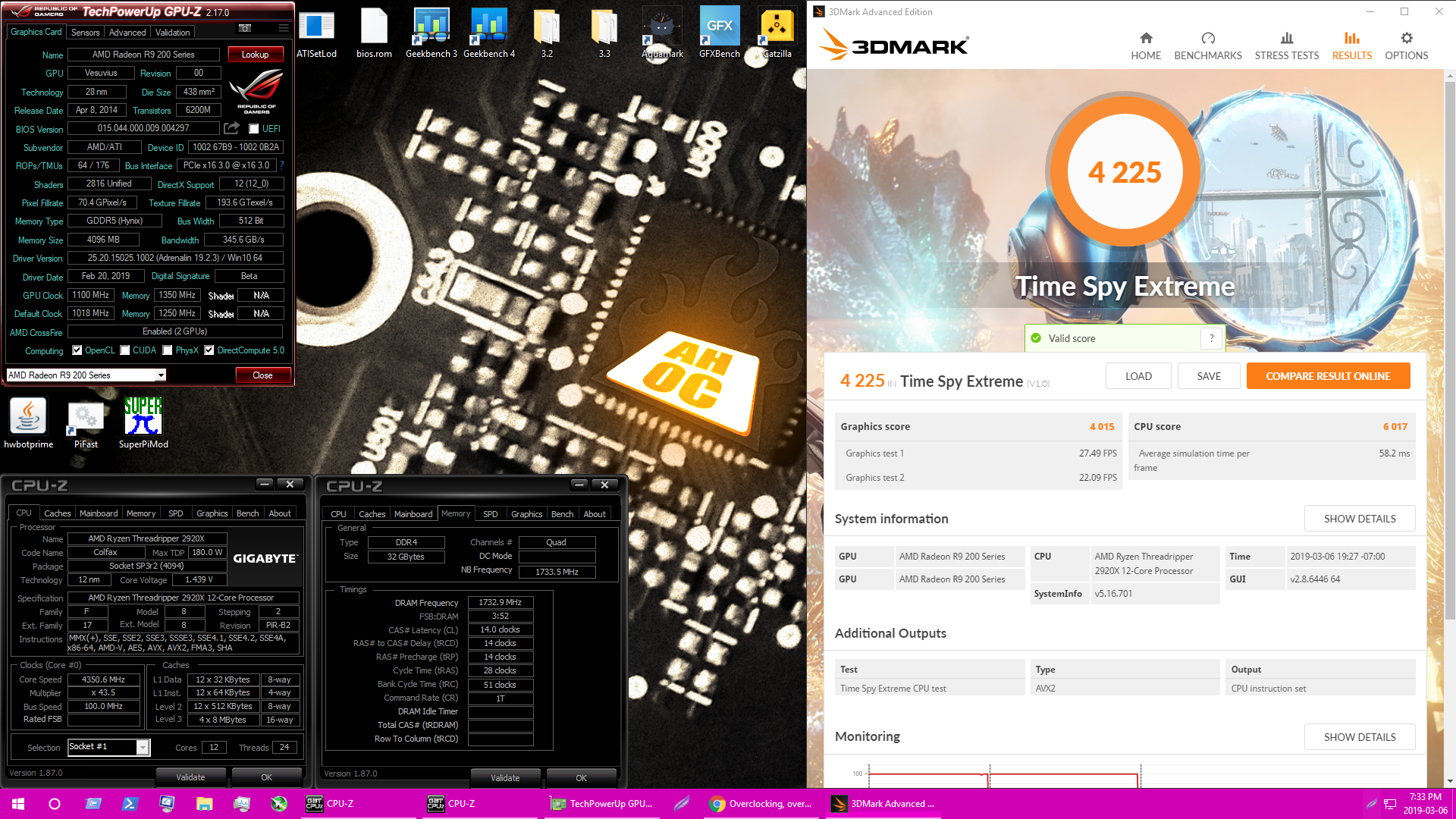Open the GPU selection dropdown in GPU-Z
This screenshot has height=819, width=1456.
pyautogui.click(x=86, y=375)
